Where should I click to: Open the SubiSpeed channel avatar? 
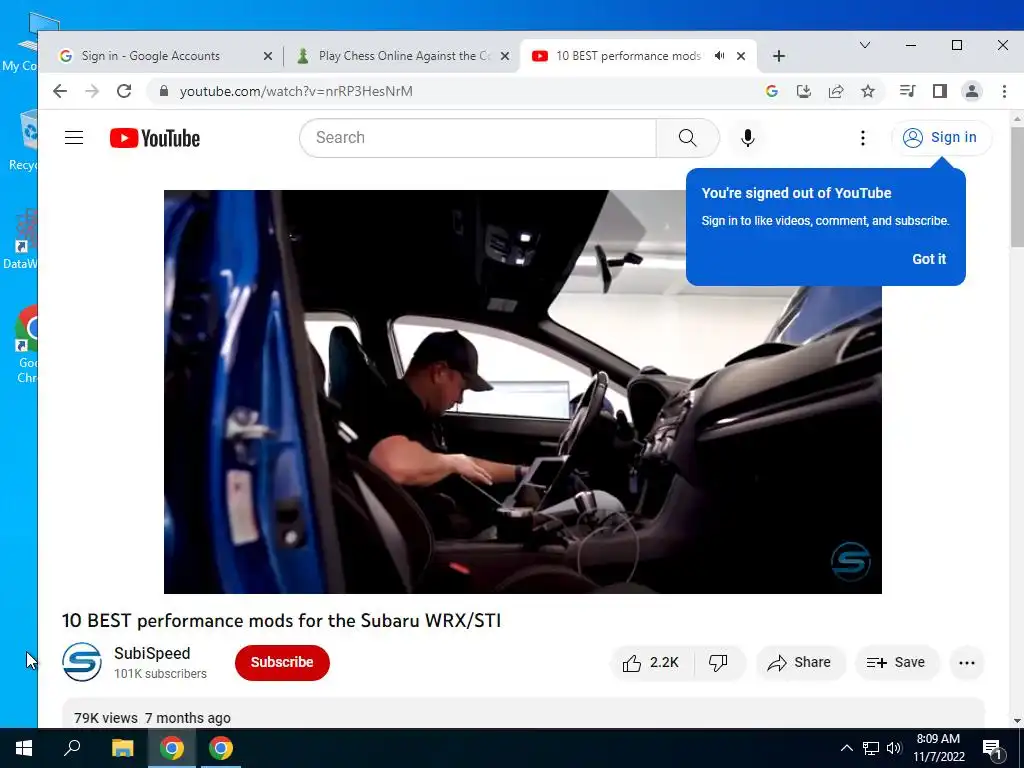(x=82, y=662)
